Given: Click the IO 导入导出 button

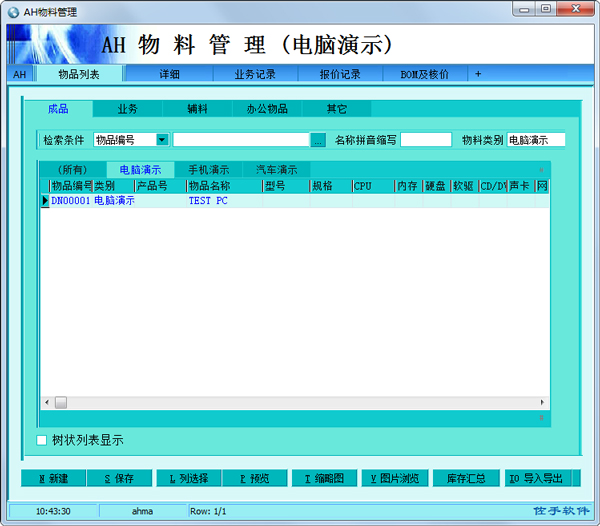Looking at the screenshot, I should pyautogui.click(x=538, y=478).
